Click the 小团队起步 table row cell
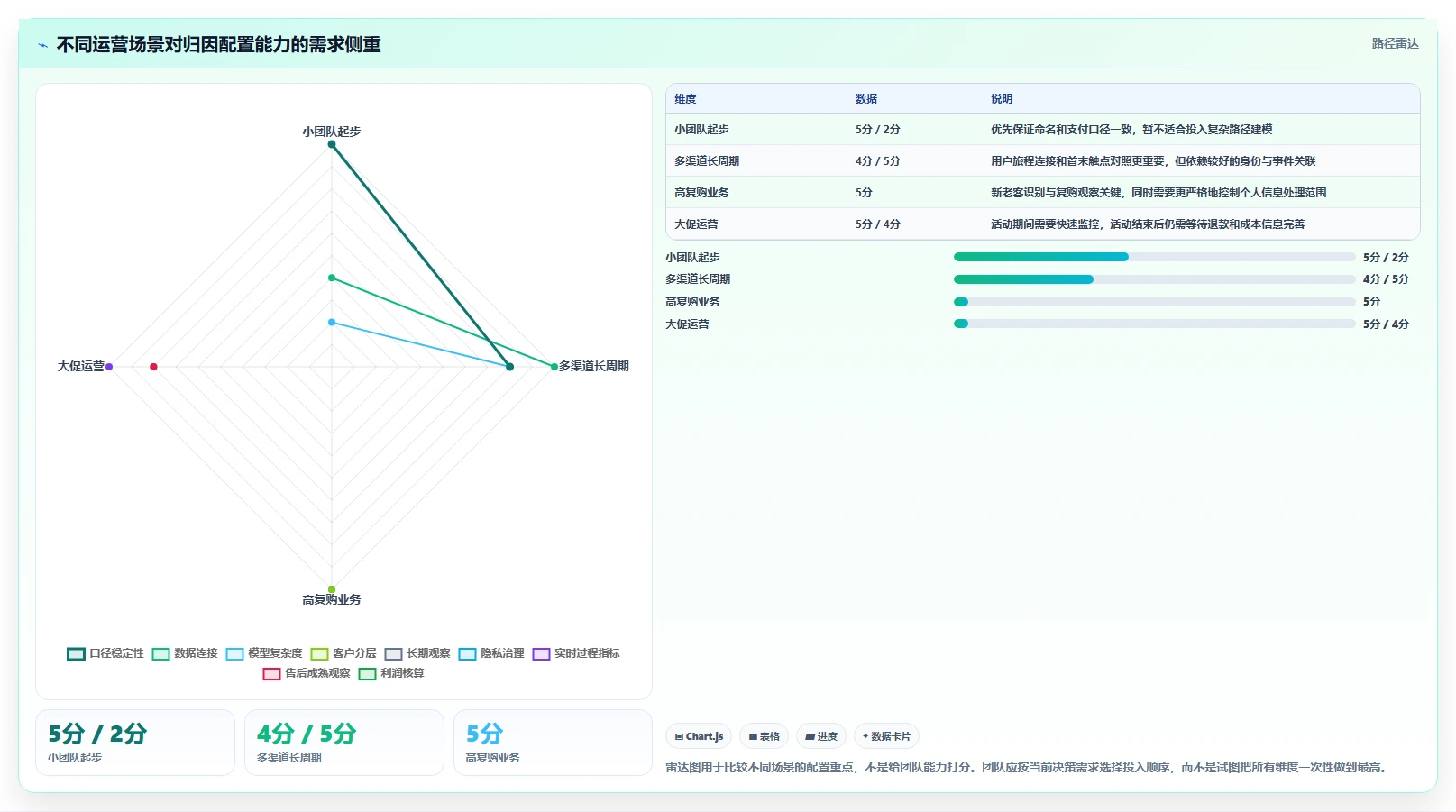Viewport: 1456px width, 812px height. tap(701, 130)
